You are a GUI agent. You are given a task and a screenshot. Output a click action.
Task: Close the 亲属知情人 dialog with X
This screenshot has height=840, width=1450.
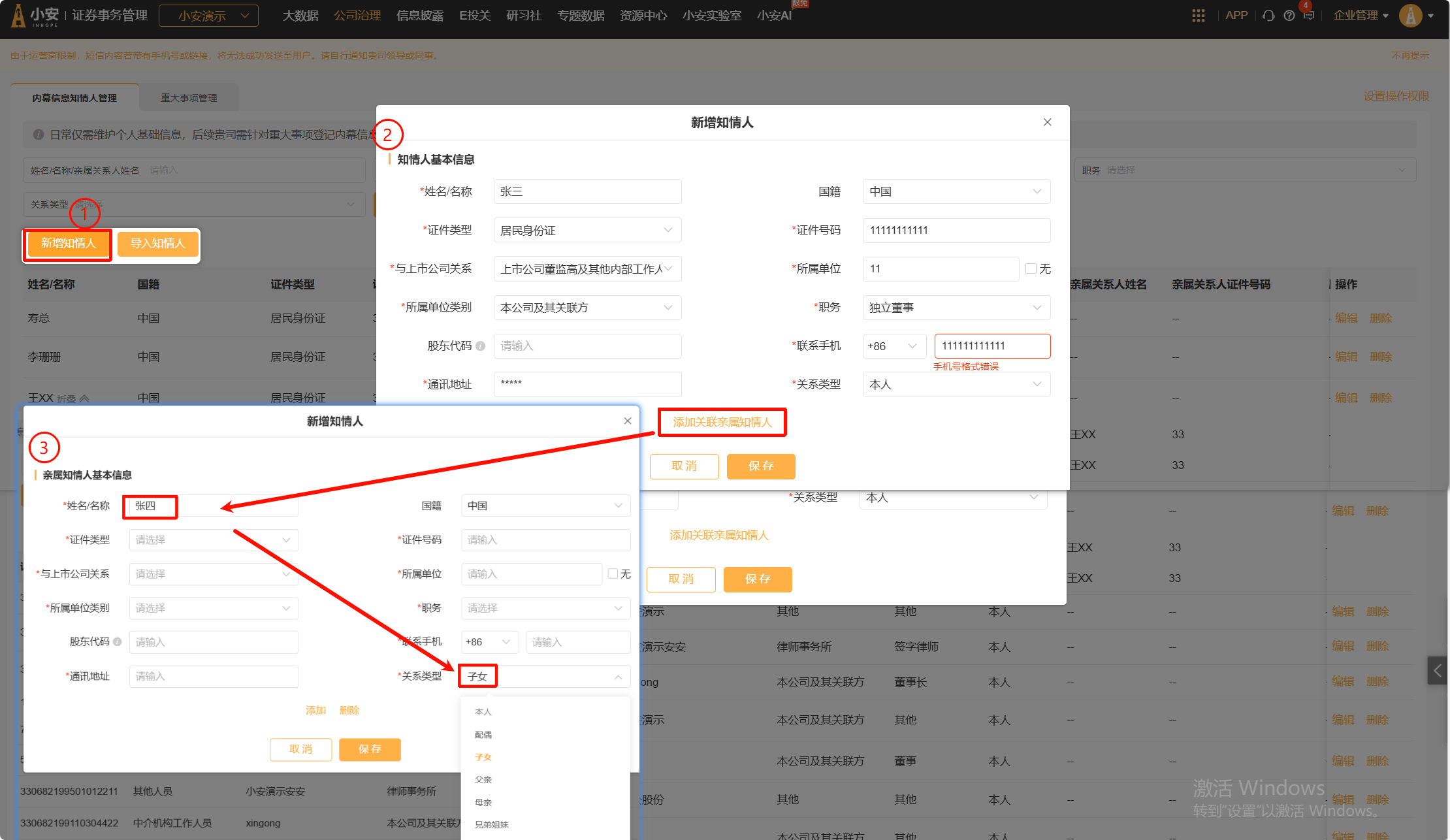coord(627,421)
